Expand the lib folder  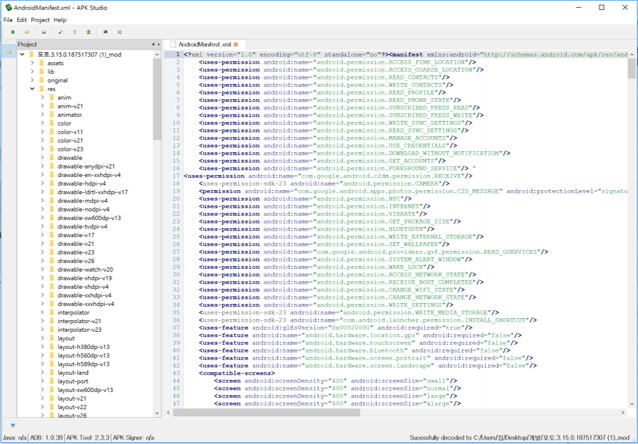coord(32,72)
